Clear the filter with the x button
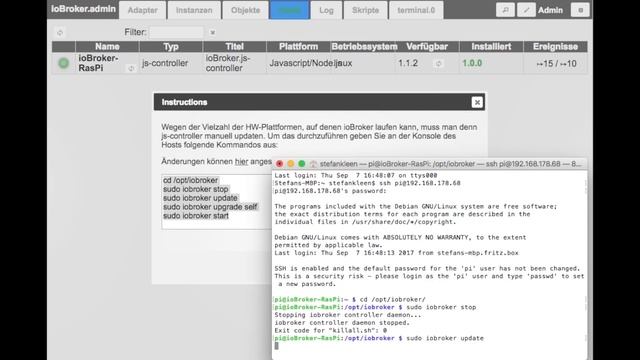 coord(212,33)
